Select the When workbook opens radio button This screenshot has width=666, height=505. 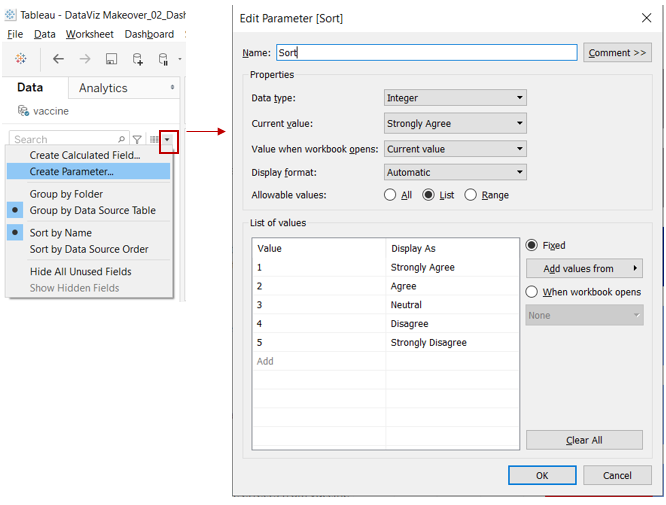(x=532, y=292)
